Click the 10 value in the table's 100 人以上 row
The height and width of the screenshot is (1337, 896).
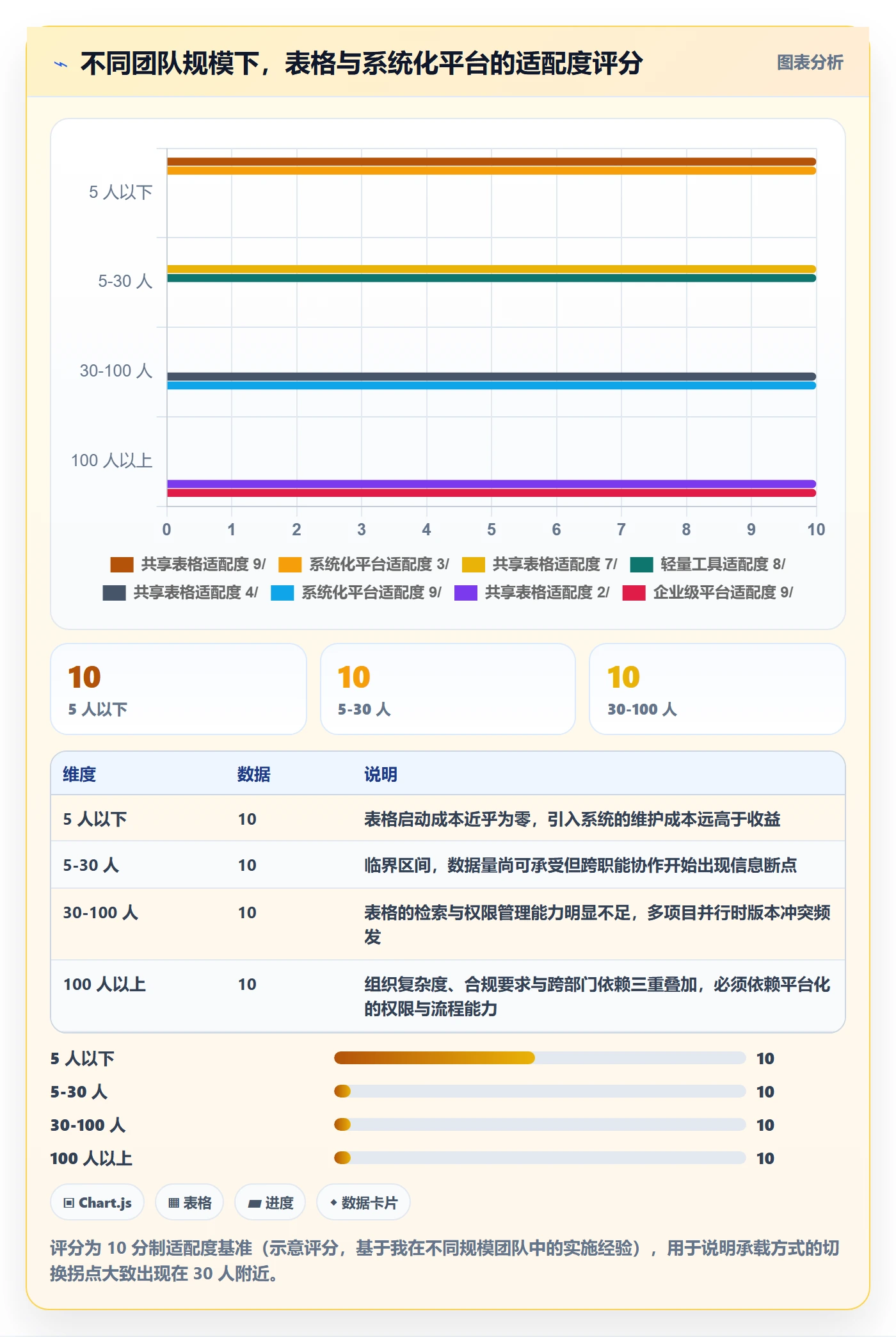click(x=247, y=984)
